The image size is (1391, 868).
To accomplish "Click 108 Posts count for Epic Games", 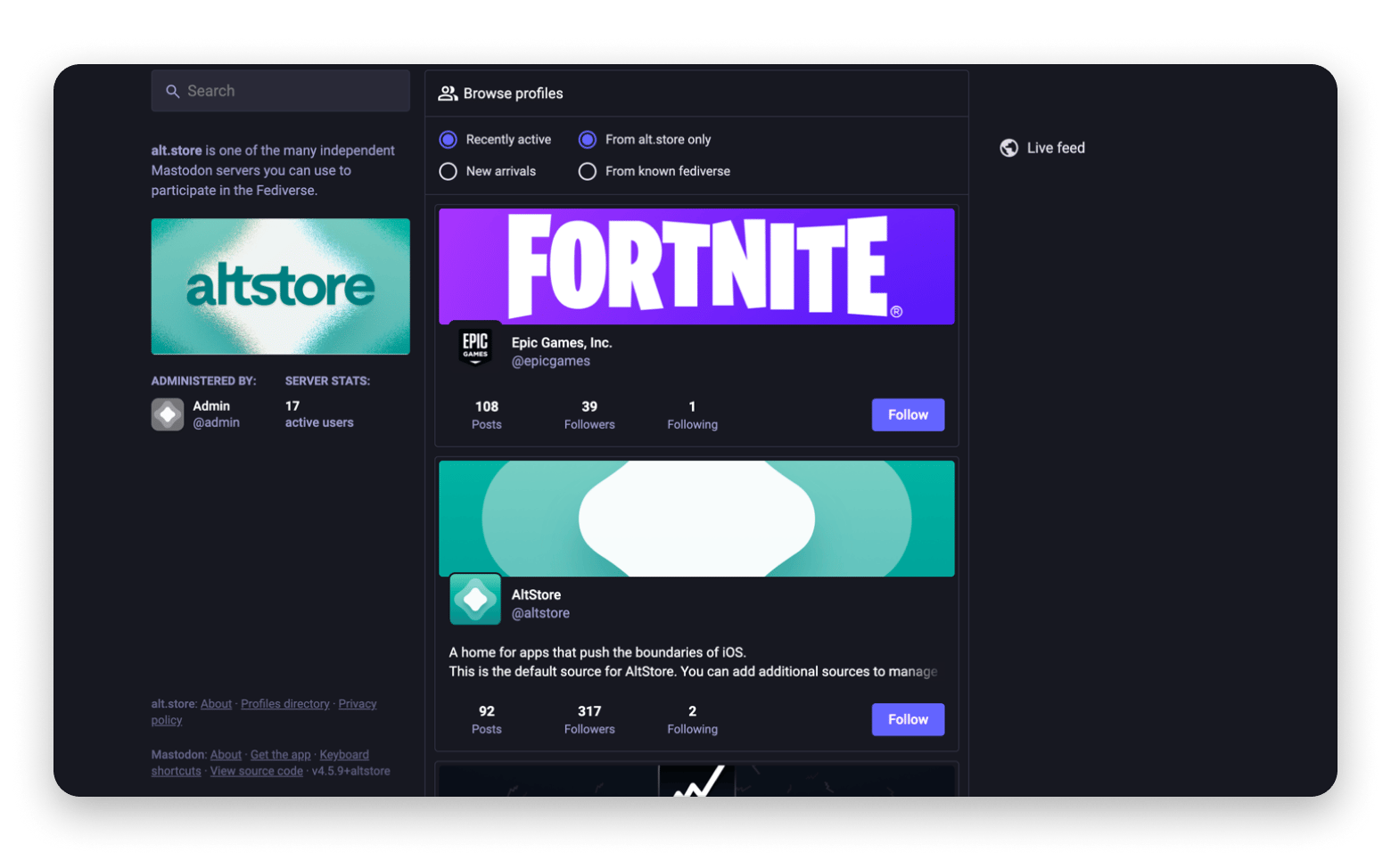I will [487, 415].
